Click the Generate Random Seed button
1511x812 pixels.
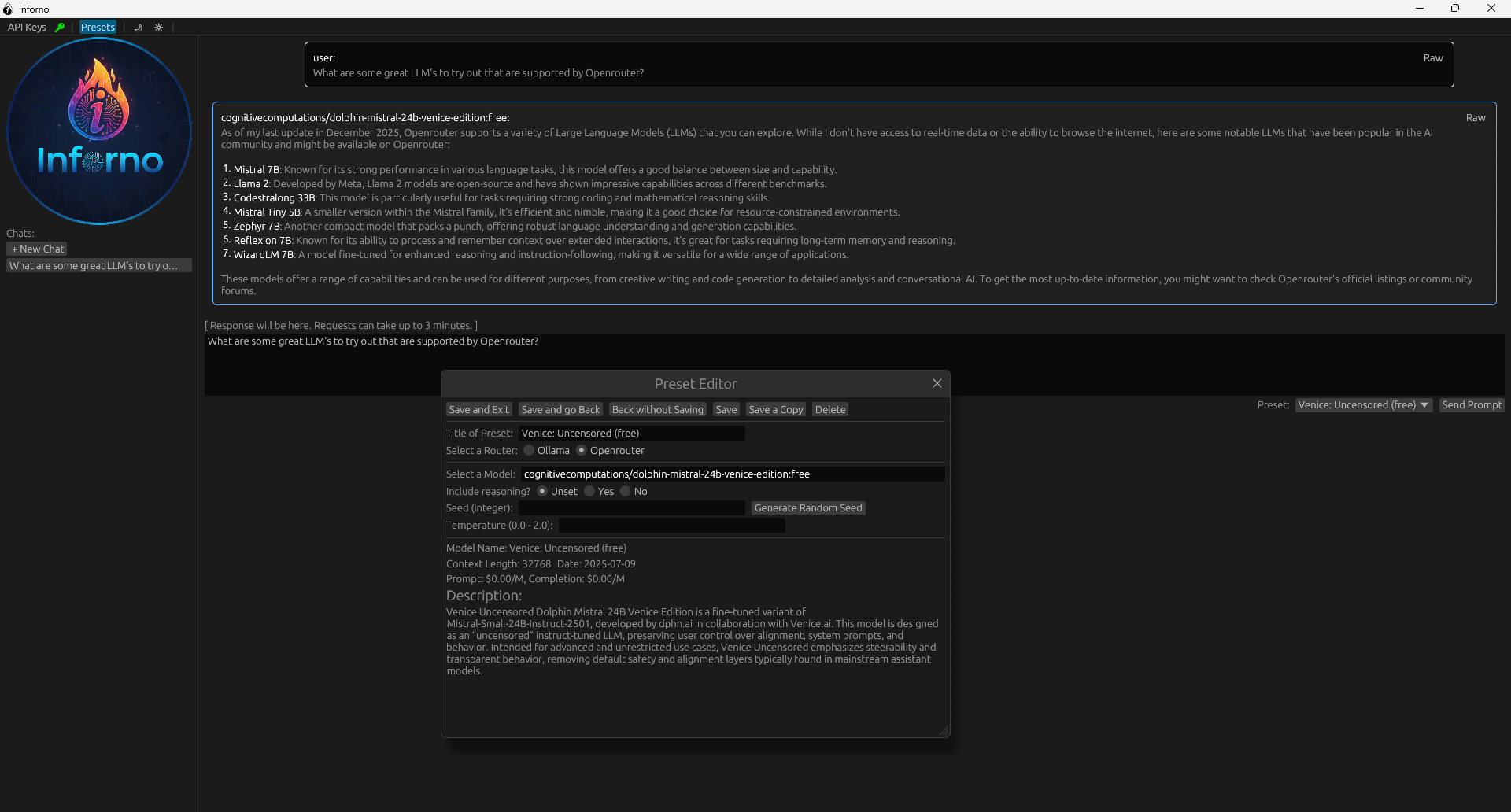(807, 508)
